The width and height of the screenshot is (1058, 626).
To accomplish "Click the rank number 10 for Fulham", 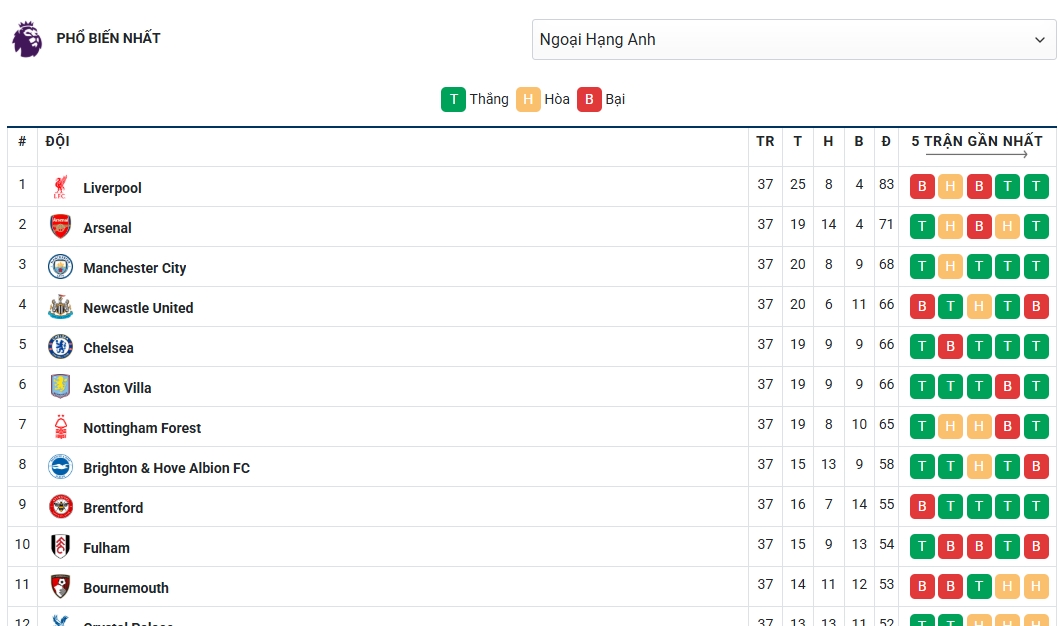I will pos(22,544).
